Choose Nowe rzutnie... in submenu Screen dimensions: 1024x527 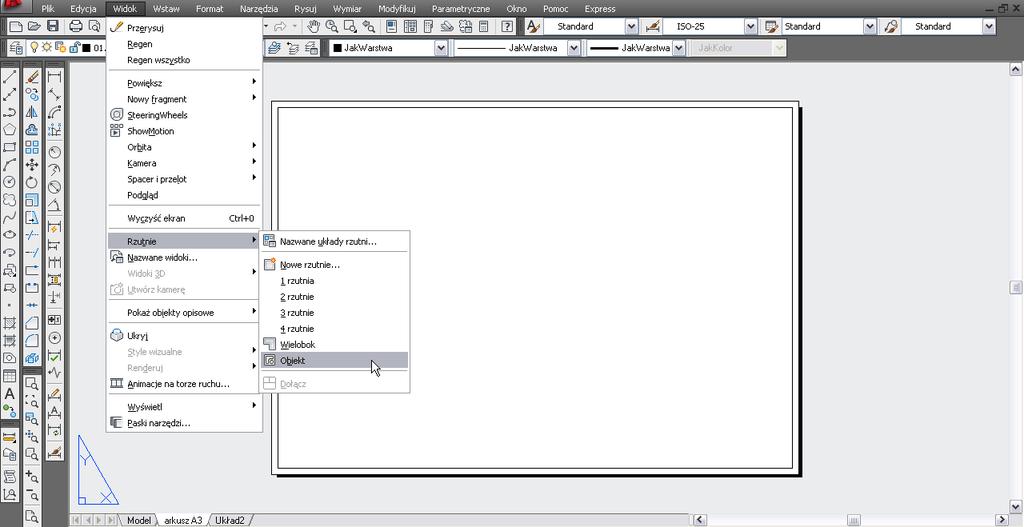334,265
